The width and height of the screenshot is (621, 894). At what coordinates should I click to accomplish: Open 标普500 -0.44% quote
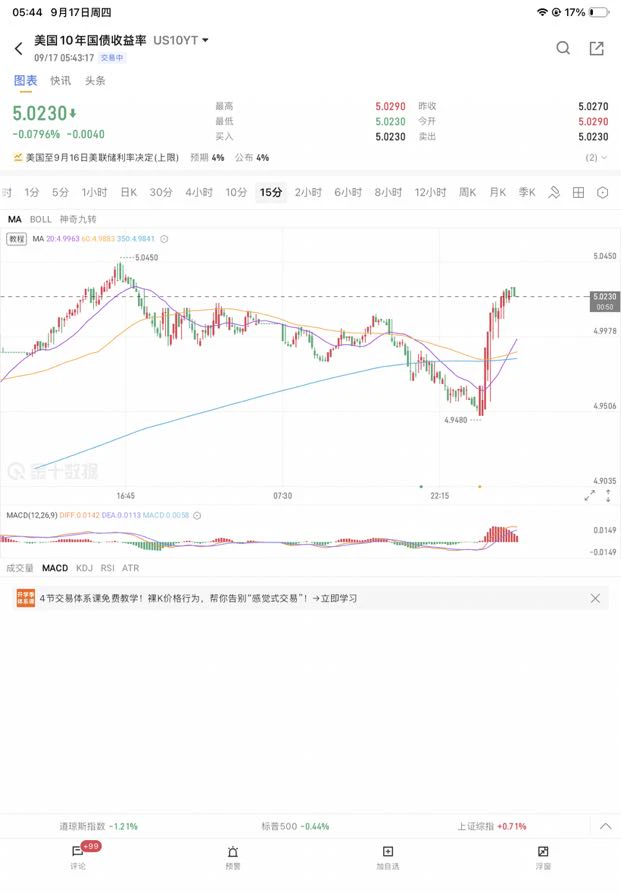coord(295,826)
